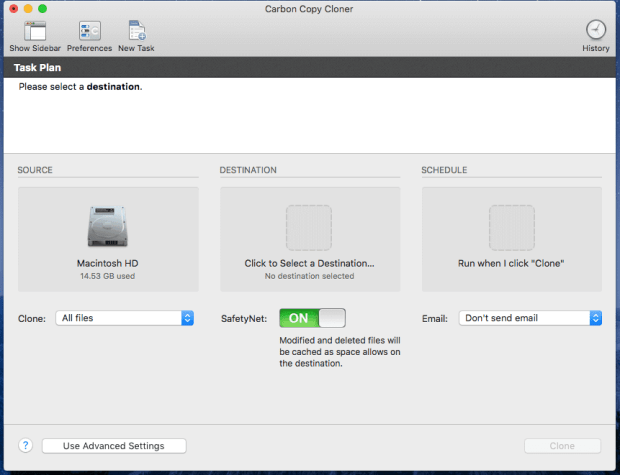
Task: Open the History clock icon
Action: [x=595, y=30]
